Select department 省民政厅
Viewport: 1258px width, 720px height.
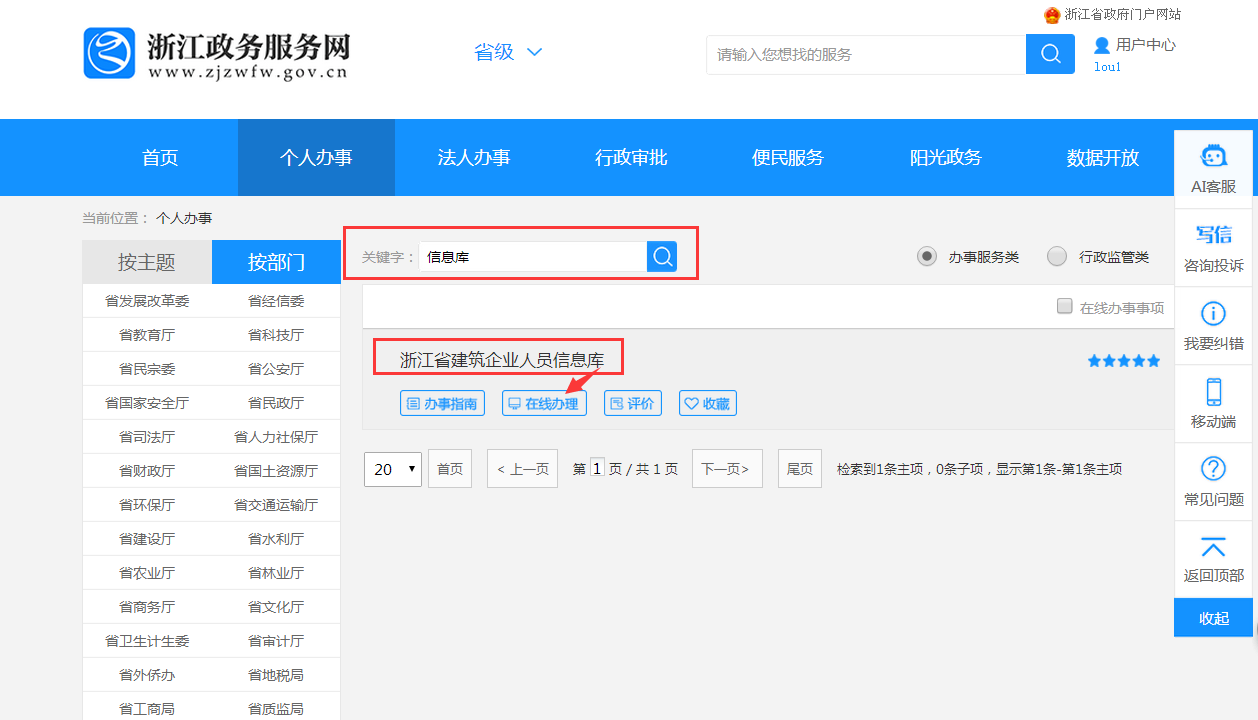(276, 403)
